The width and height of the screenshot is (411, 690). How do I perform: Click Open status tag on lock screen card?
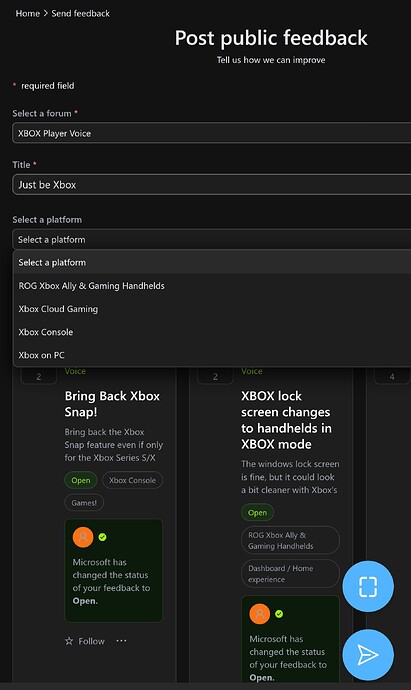pos(257,512)
